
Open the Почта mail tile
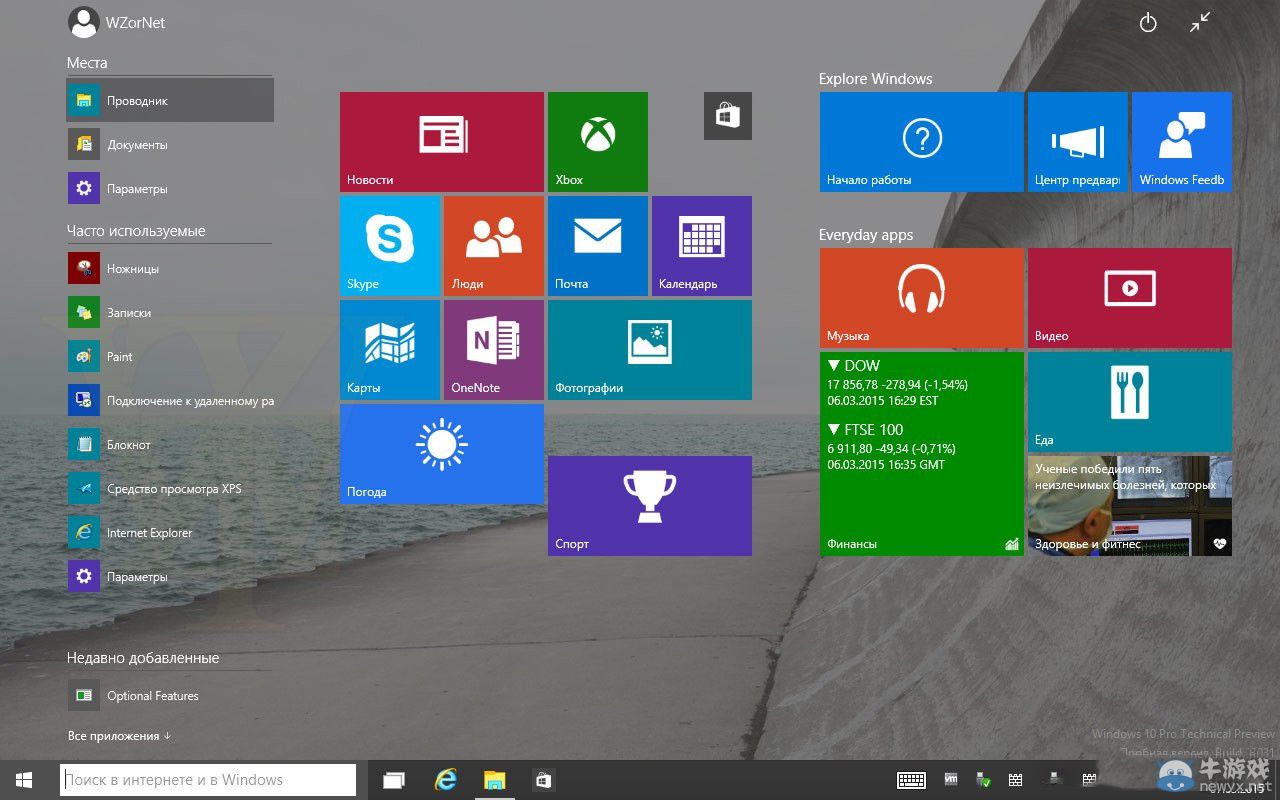pos(598,246)
